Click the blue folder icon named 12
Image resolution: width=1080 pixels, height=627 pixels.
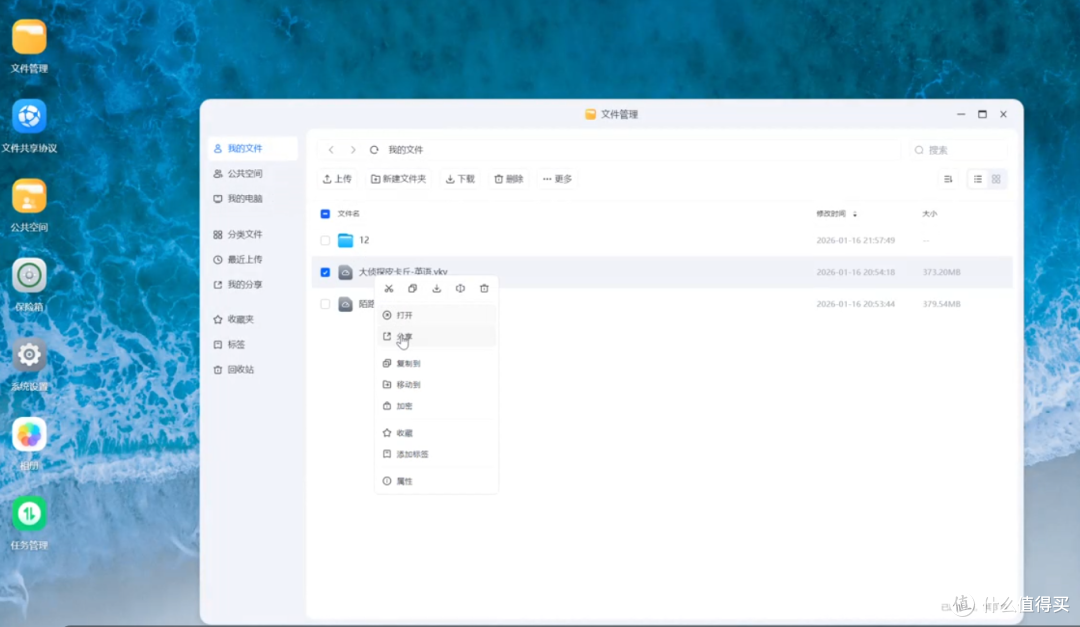click(x=346, y=240)
